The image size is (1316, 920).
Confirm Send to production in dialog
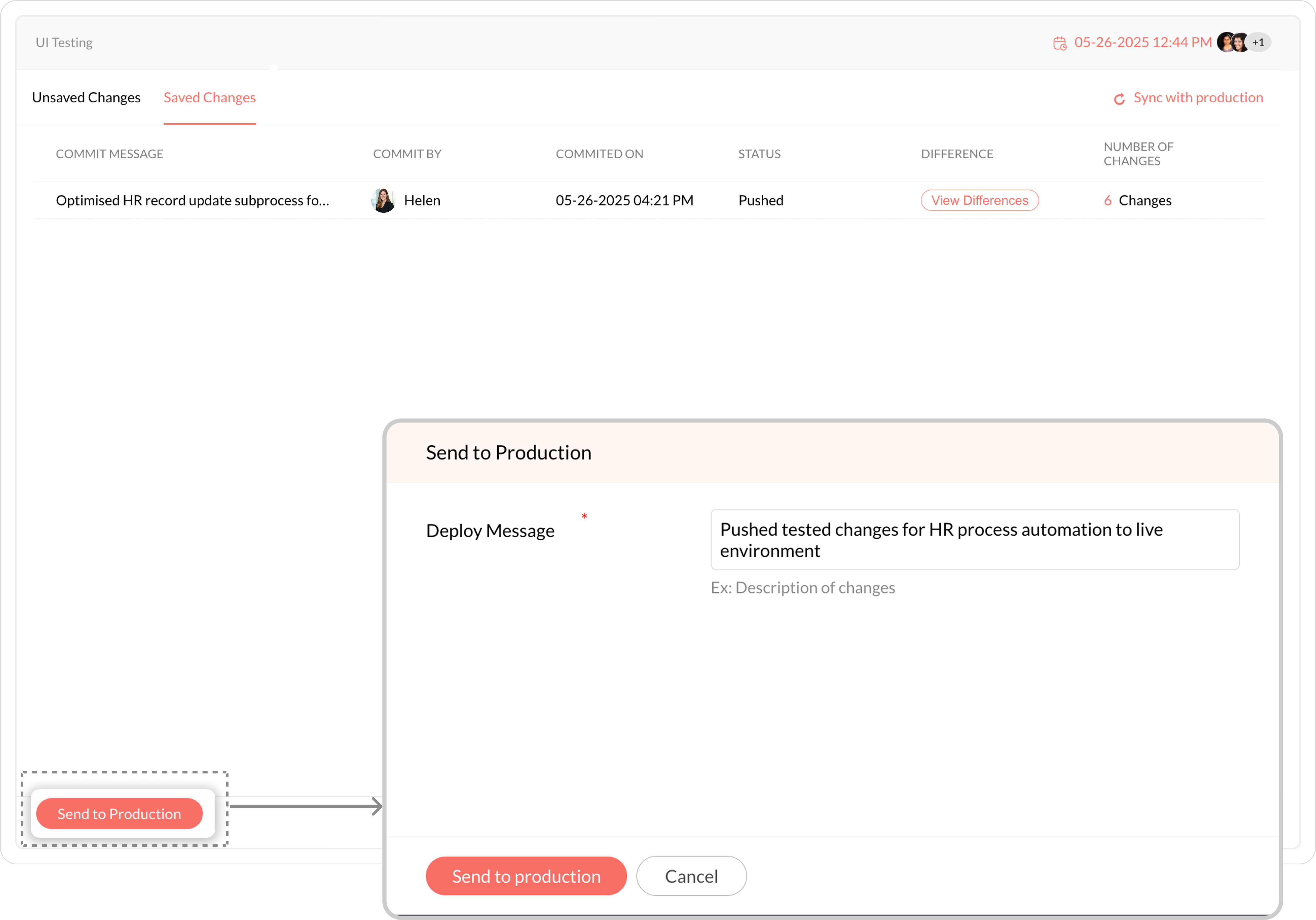526,876
